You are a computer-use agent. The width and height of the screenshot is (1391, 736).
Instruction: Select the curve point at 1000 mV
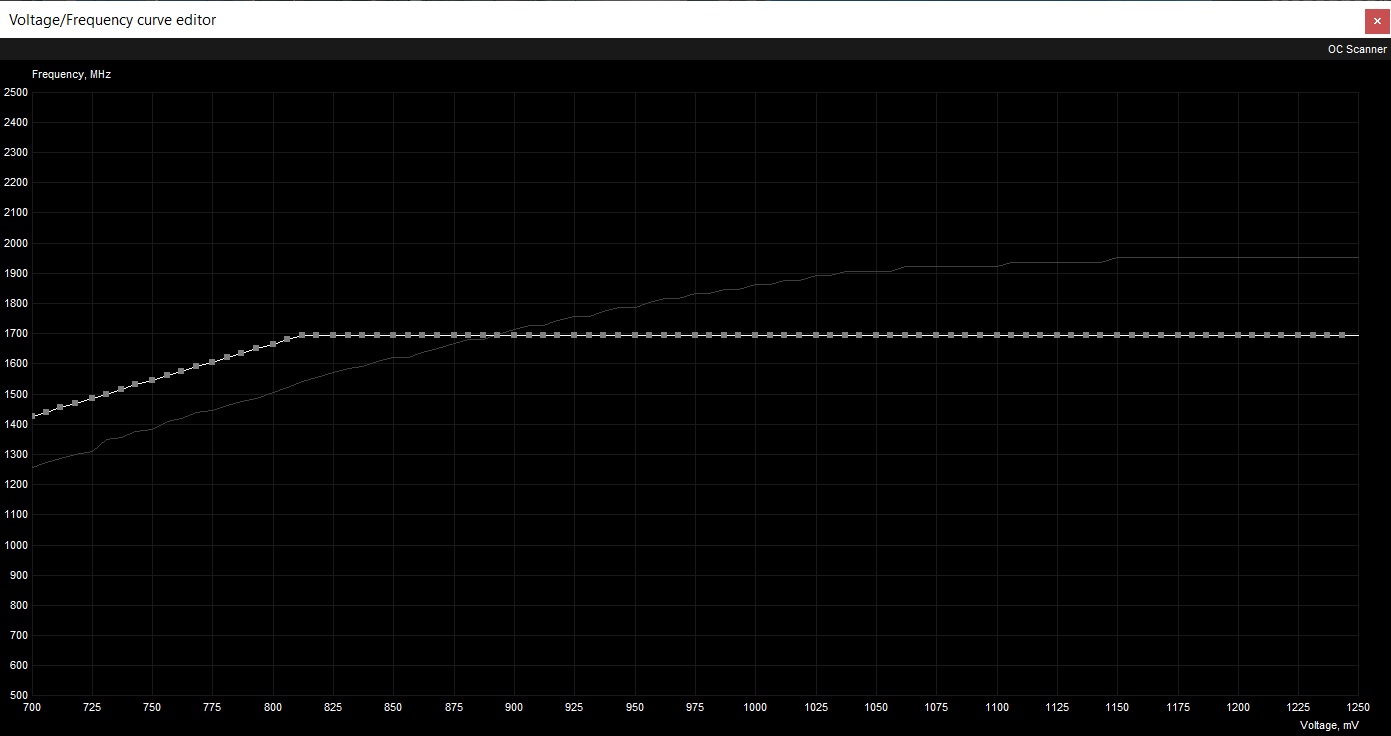coord(755,335)
